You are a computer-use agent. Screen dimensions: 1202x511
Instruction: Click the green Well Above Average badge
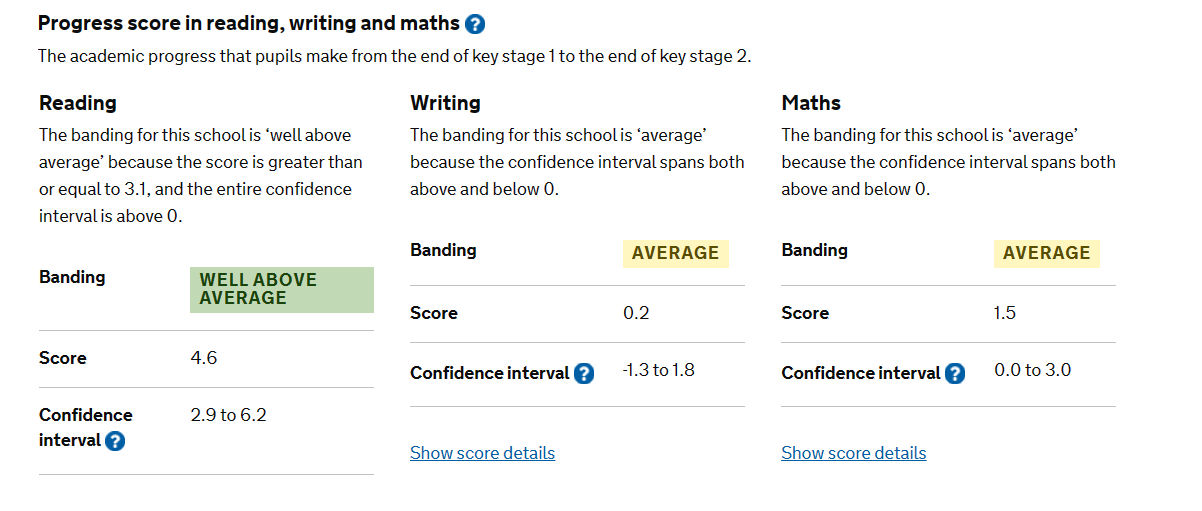(282, 290)
